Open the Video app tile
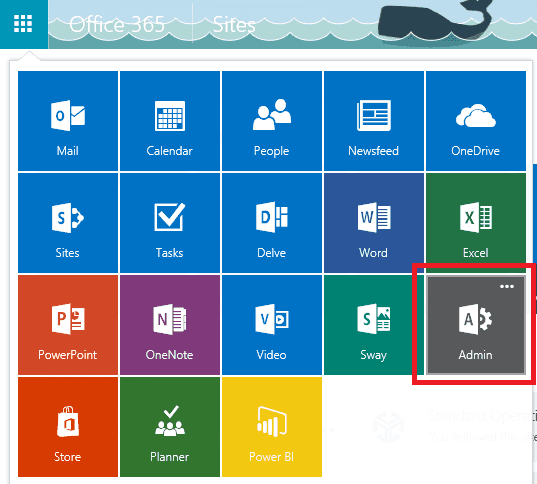 (272, 325)
